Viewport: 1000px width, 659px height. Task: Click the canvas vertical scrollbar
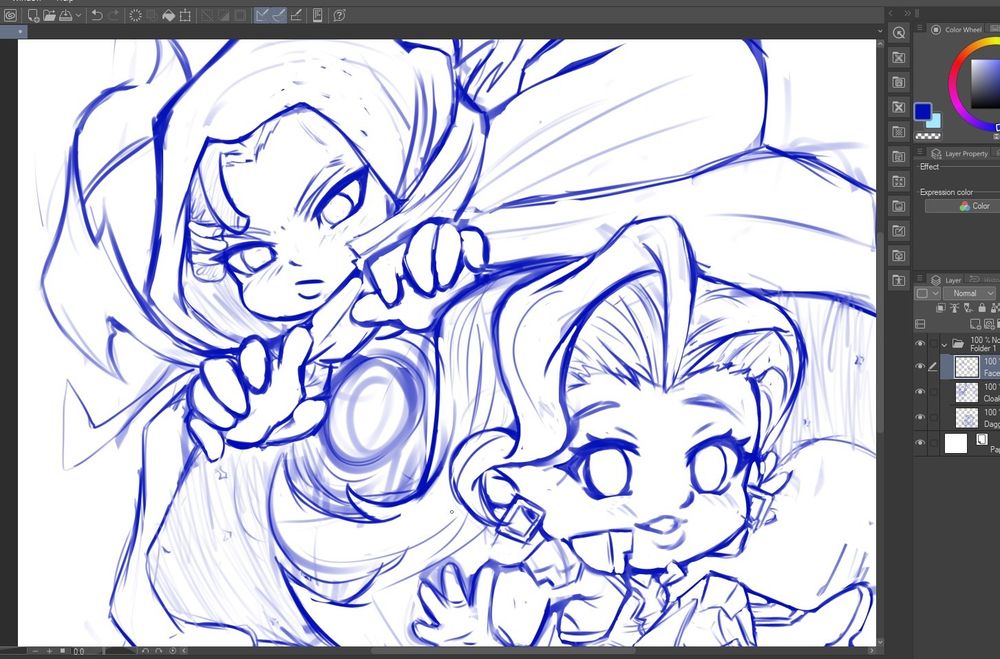879,332
